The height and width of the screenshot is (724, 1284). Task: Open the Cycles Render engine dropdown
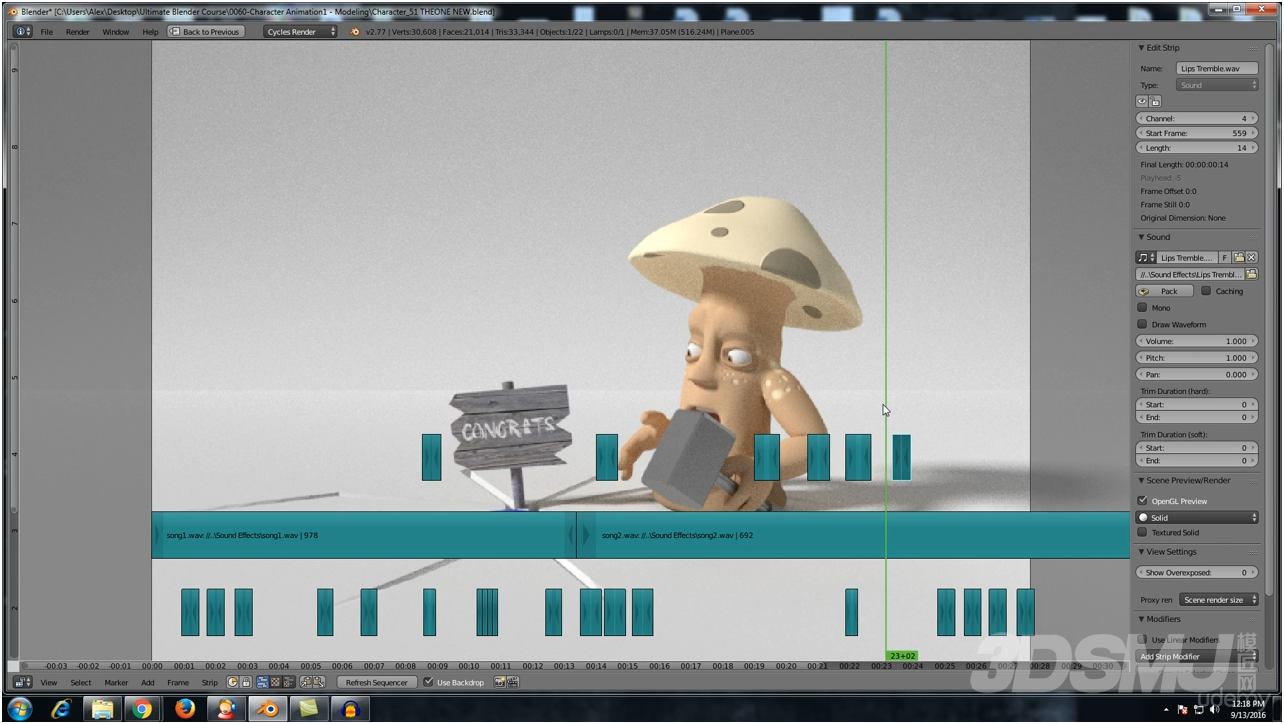301,31
